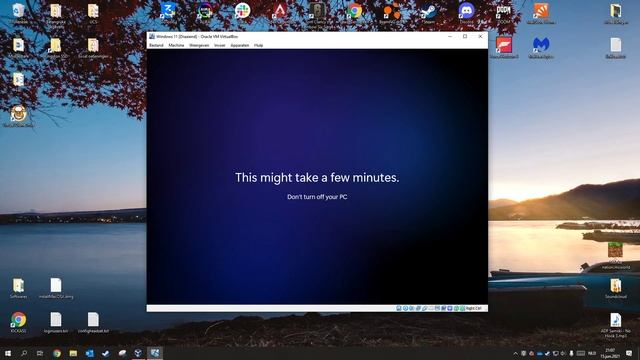Open the Bestand menu in VirtualBox
The height and width of the screenshot is (360, 640).
[x=156, y=45]
